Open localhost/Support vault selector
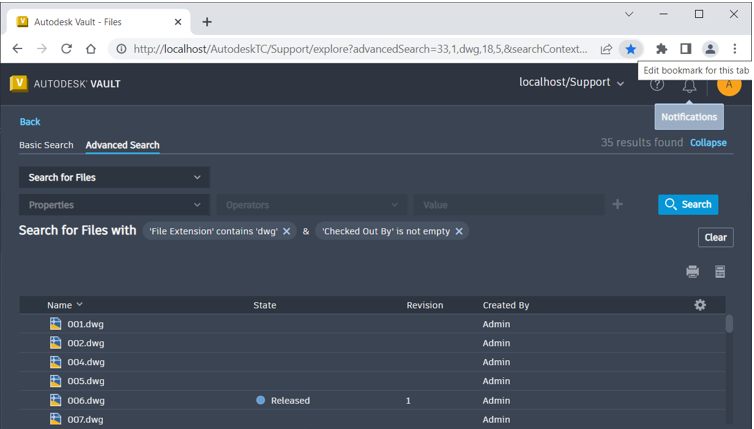Screen dimensions: 754x429 (x=571, y=82)
